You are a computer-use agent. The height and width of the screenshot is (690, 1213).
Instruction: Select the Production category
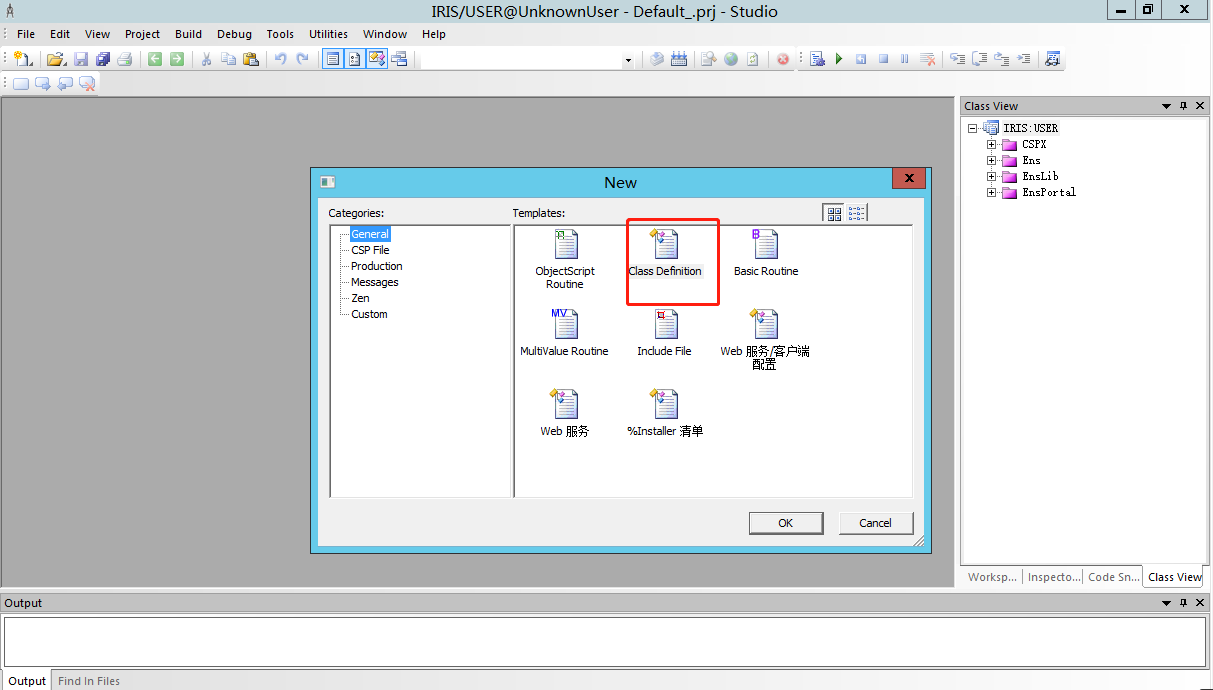click(x=376, y=266)
